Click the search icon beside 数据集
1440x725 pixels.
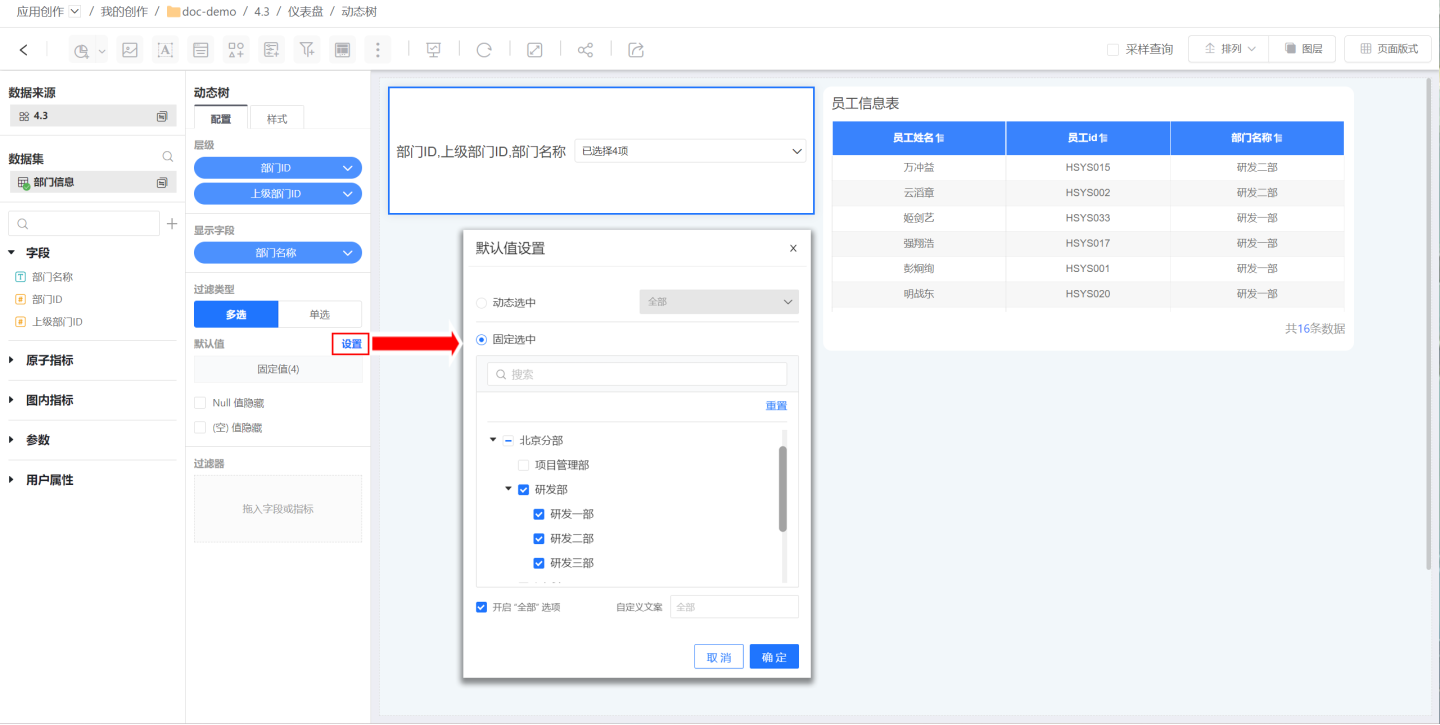click(x=168, y=157)
